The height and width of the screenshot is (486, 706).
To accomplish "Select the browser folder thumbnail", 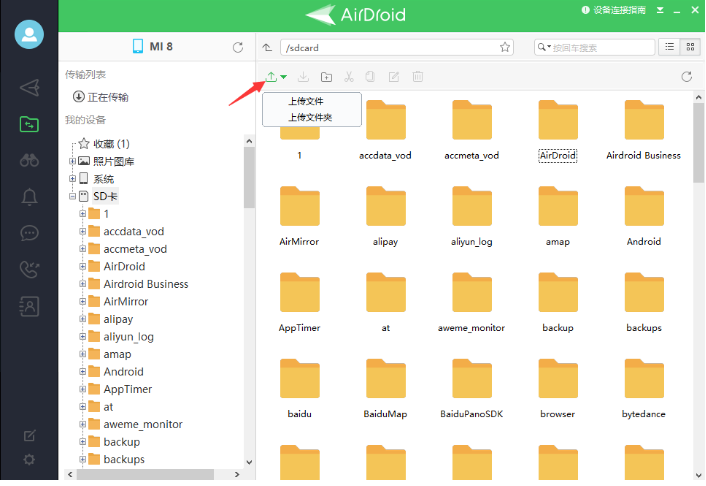I will pos(558,389).
